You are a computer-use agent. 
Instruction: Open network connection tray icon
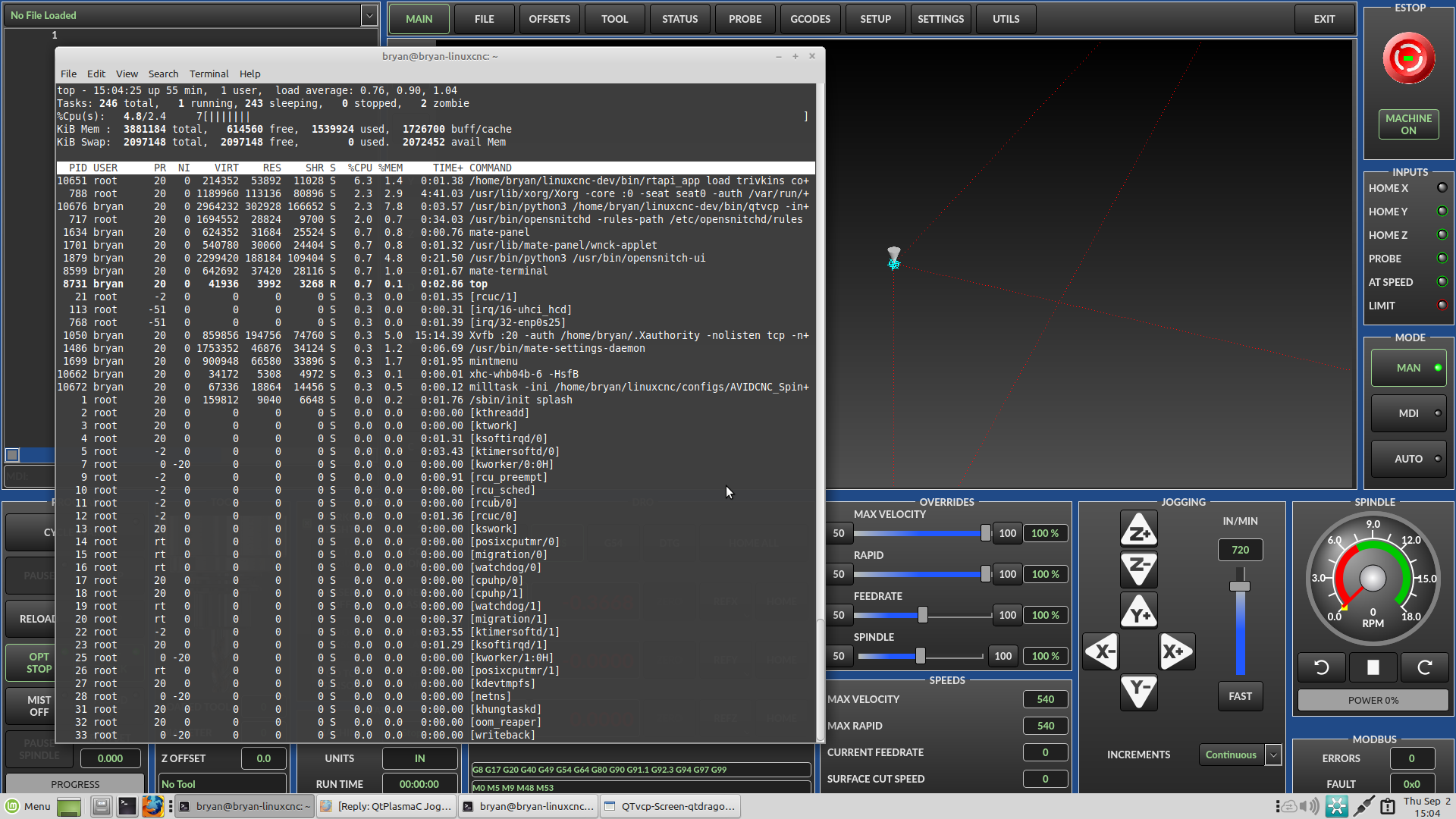click(x=1363, y=807)
